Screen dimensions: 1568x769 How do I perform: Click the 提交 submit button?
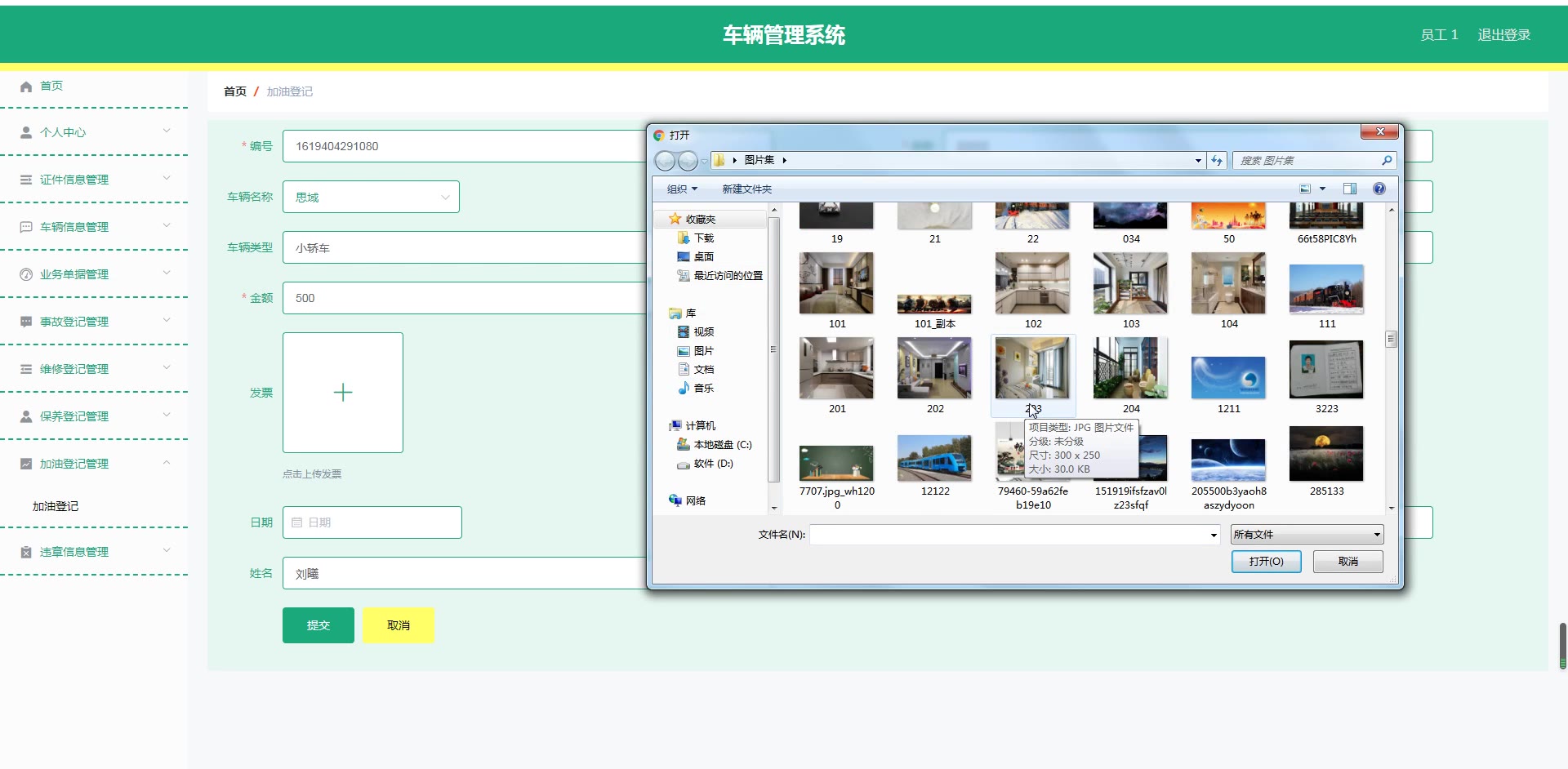click(318, 625)
